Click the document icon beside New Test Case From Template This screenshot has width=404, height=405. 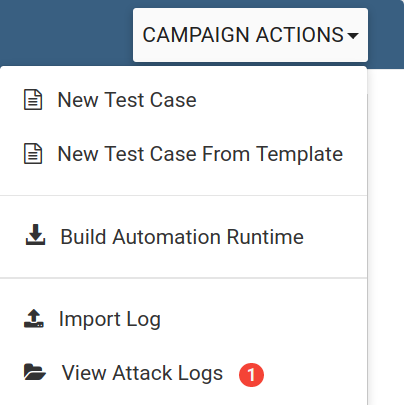click(x=33, y=154)
